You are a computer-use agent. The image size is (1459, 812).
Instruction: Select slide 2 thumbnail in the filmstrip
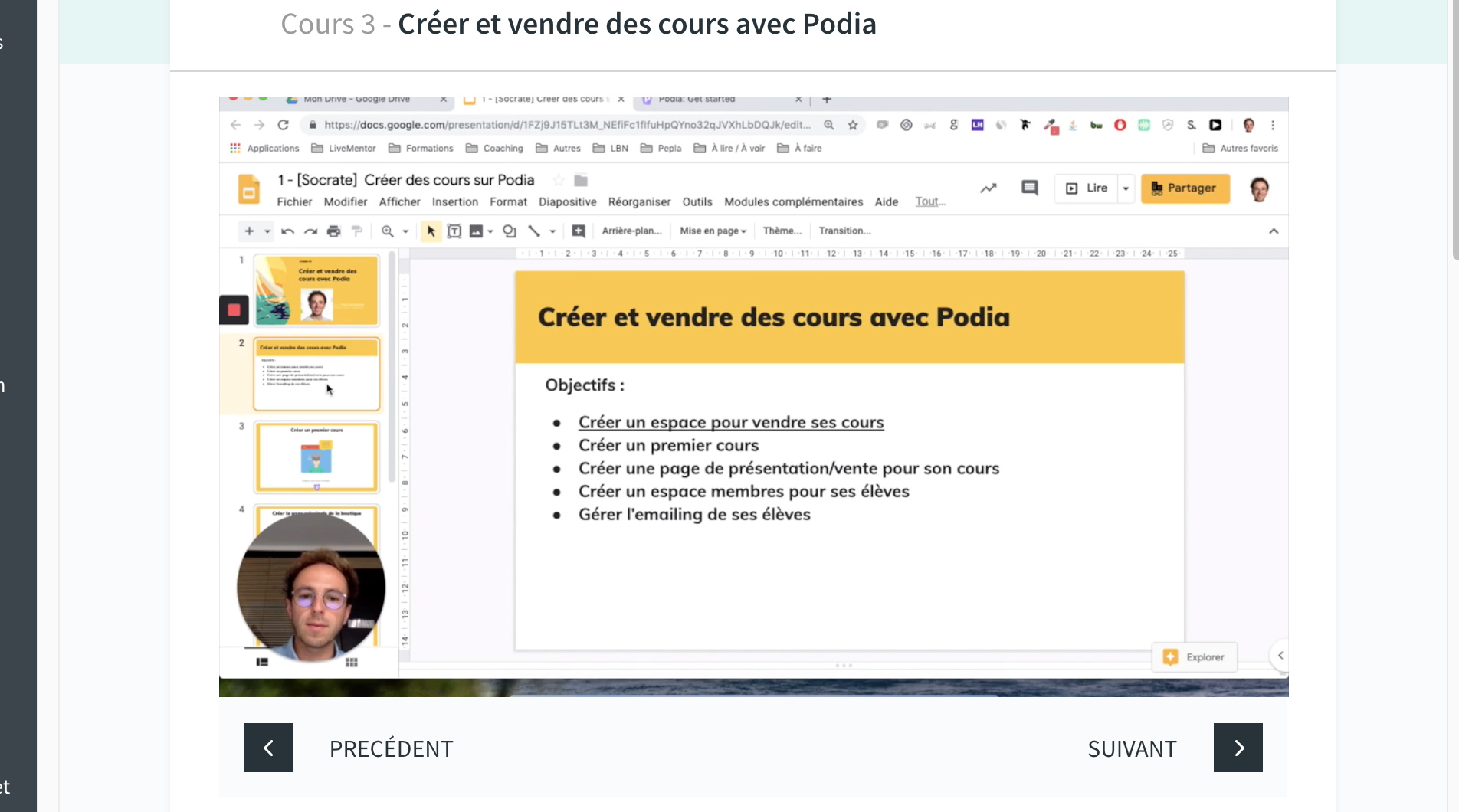pyautogui.click(x=316, y=374)
